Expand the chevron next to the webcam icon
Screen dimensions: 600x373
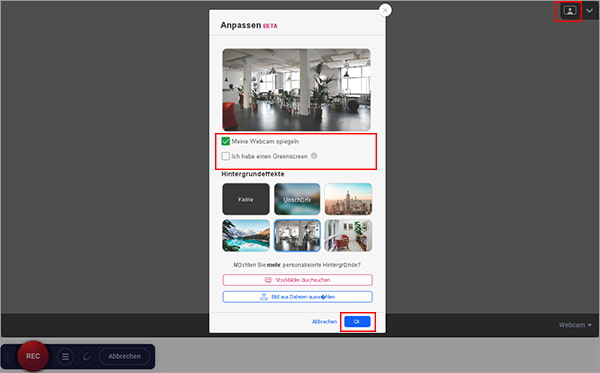coord(589,11)
